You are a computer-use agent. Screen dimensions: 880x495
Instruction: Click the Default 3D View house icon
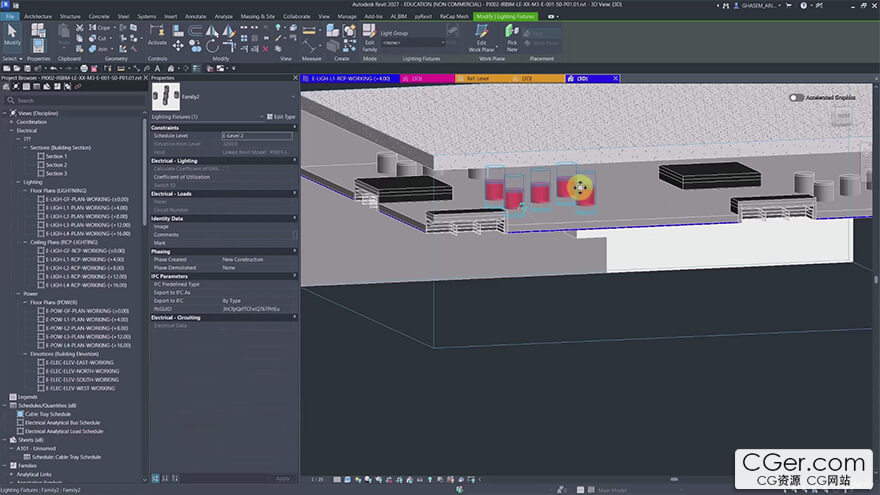pyautogui.click(x=171, y=68)
